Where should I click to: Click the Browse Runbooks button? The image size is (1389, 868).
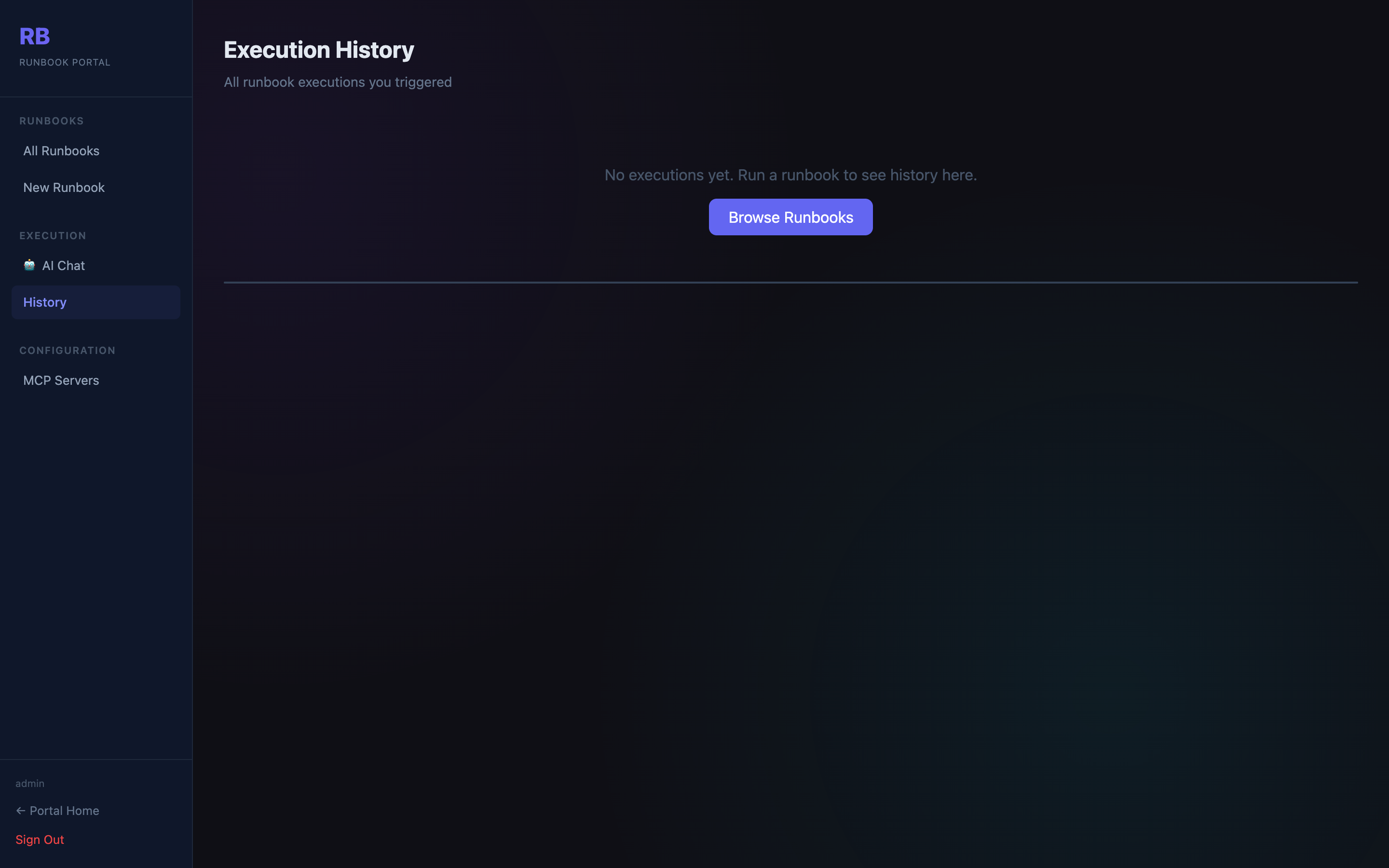tap(790, 217)
